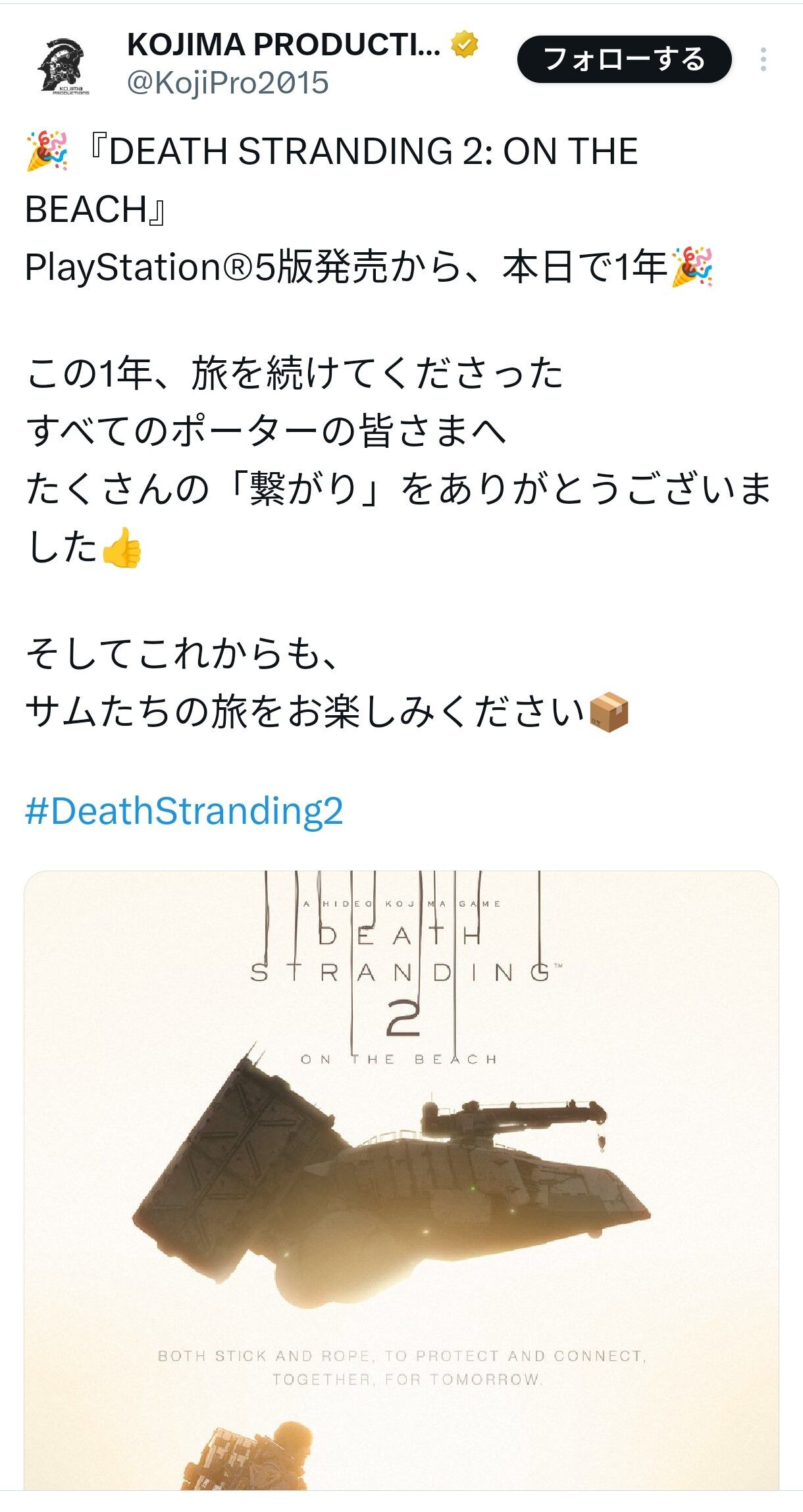
Task: Tap the cardboard package emoji
Action: tap(609, 712)
